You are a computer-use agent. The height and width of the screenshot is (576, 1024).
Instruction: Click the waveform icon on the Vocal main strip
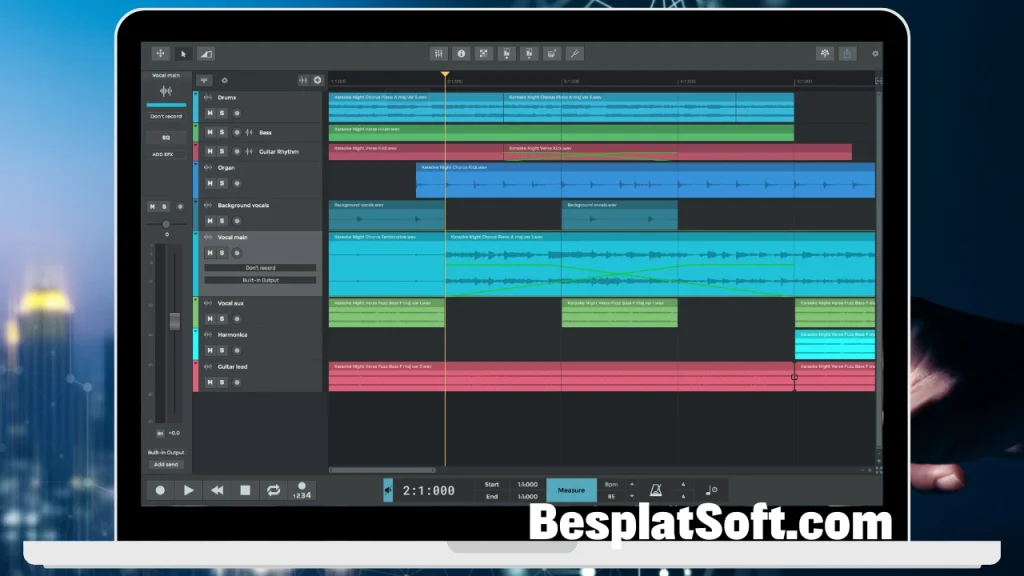point(165,91)
